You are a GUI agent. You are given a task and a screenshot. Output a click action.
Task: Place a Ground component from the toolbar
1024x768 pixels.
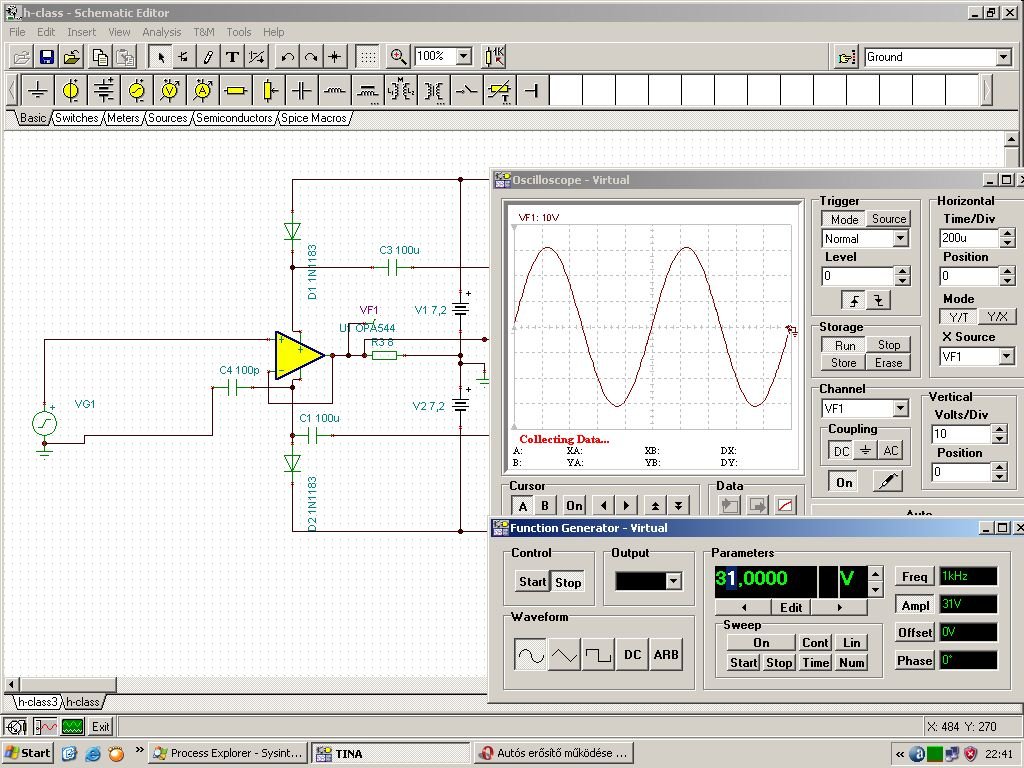pos(38,91)
